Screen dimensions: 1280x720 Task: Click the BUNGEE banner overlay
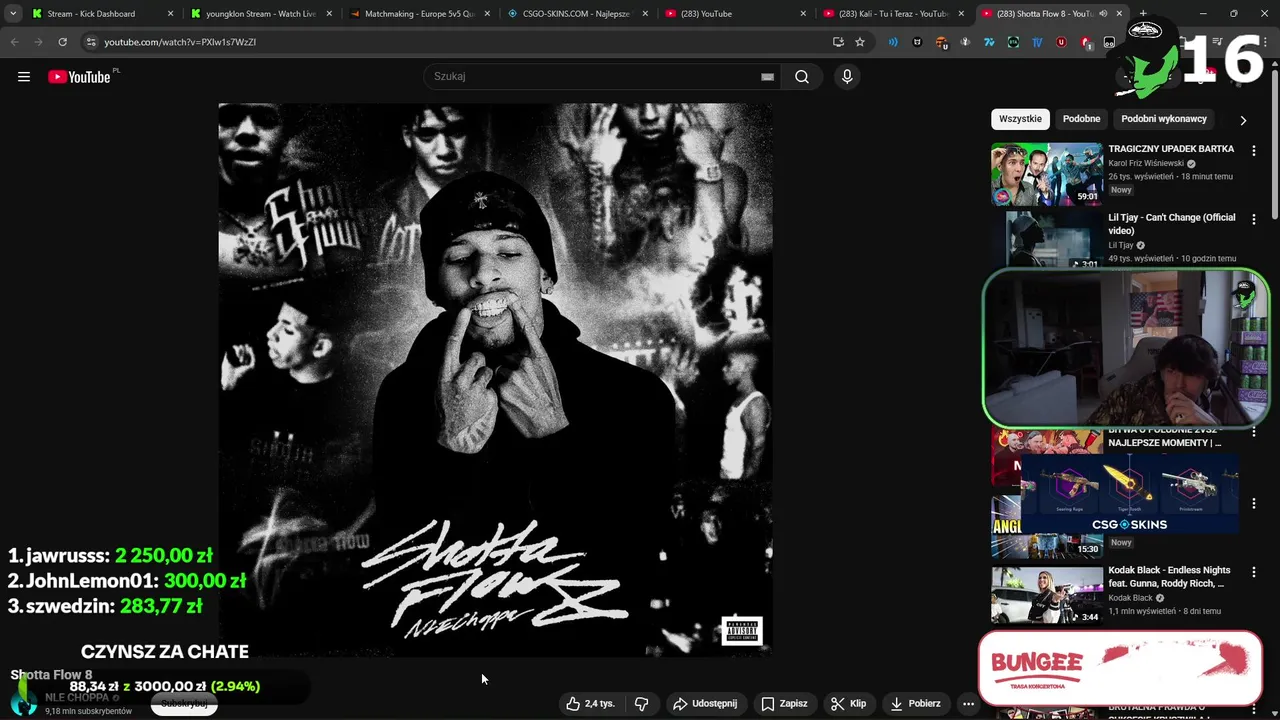(x=1120, y=667)
